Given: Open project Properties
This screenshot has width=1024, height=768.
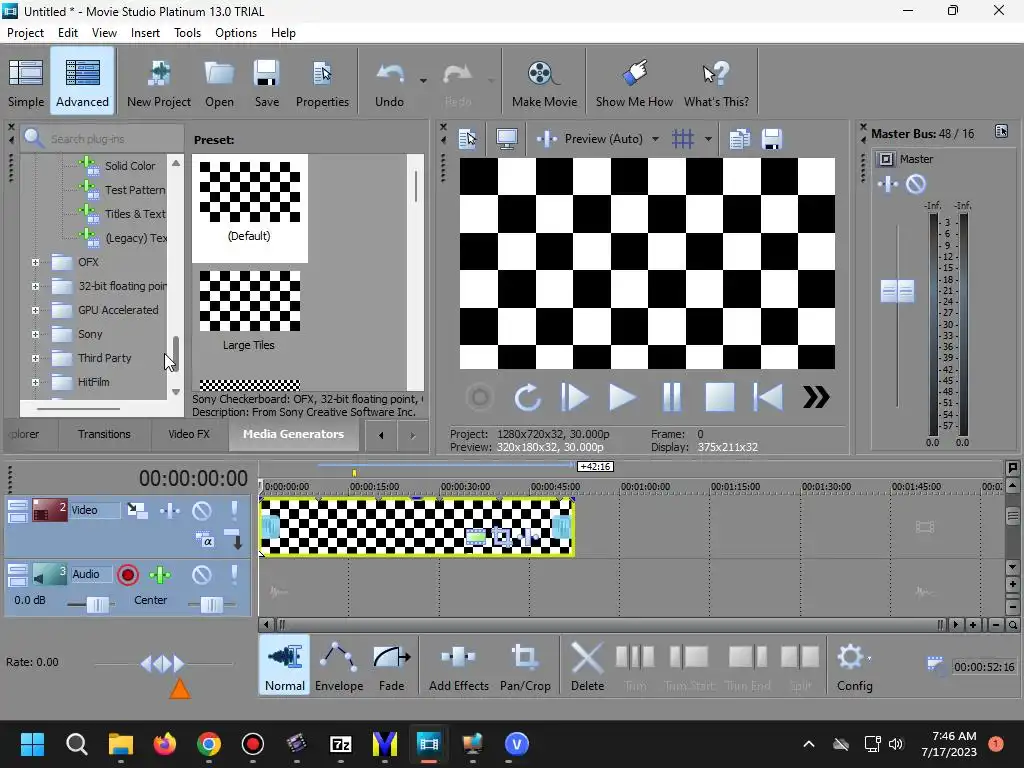Looking at the screenshot, I should coord(322,82).
